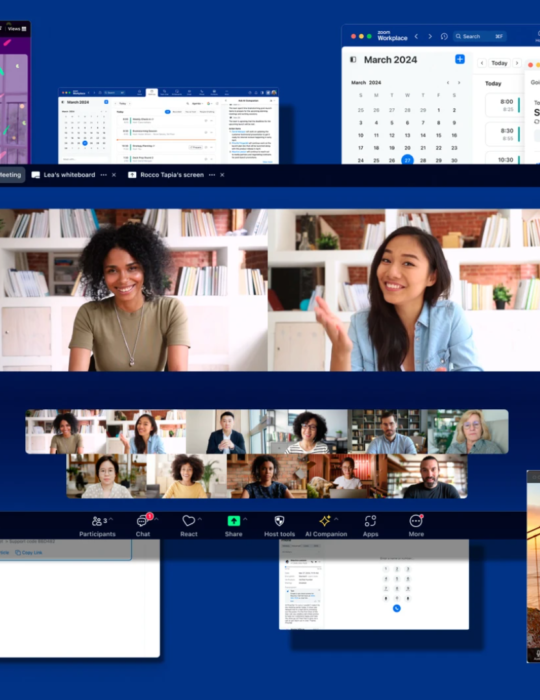Click the React heart icon
This screenshot has height=700, width=540.
[188, 521]
